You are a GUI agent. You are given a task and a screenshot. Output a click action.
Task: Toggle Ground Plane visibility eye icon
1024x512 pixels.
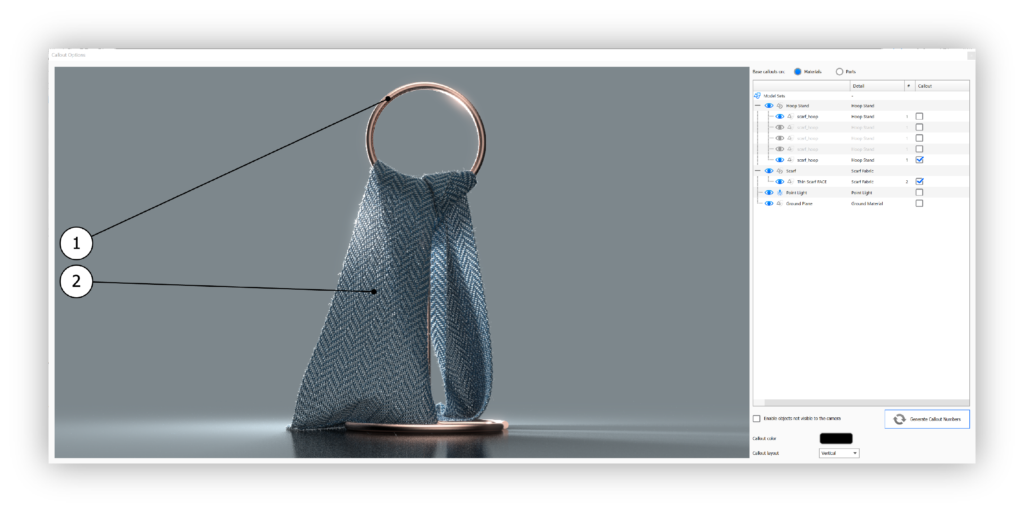pos(769,203)
